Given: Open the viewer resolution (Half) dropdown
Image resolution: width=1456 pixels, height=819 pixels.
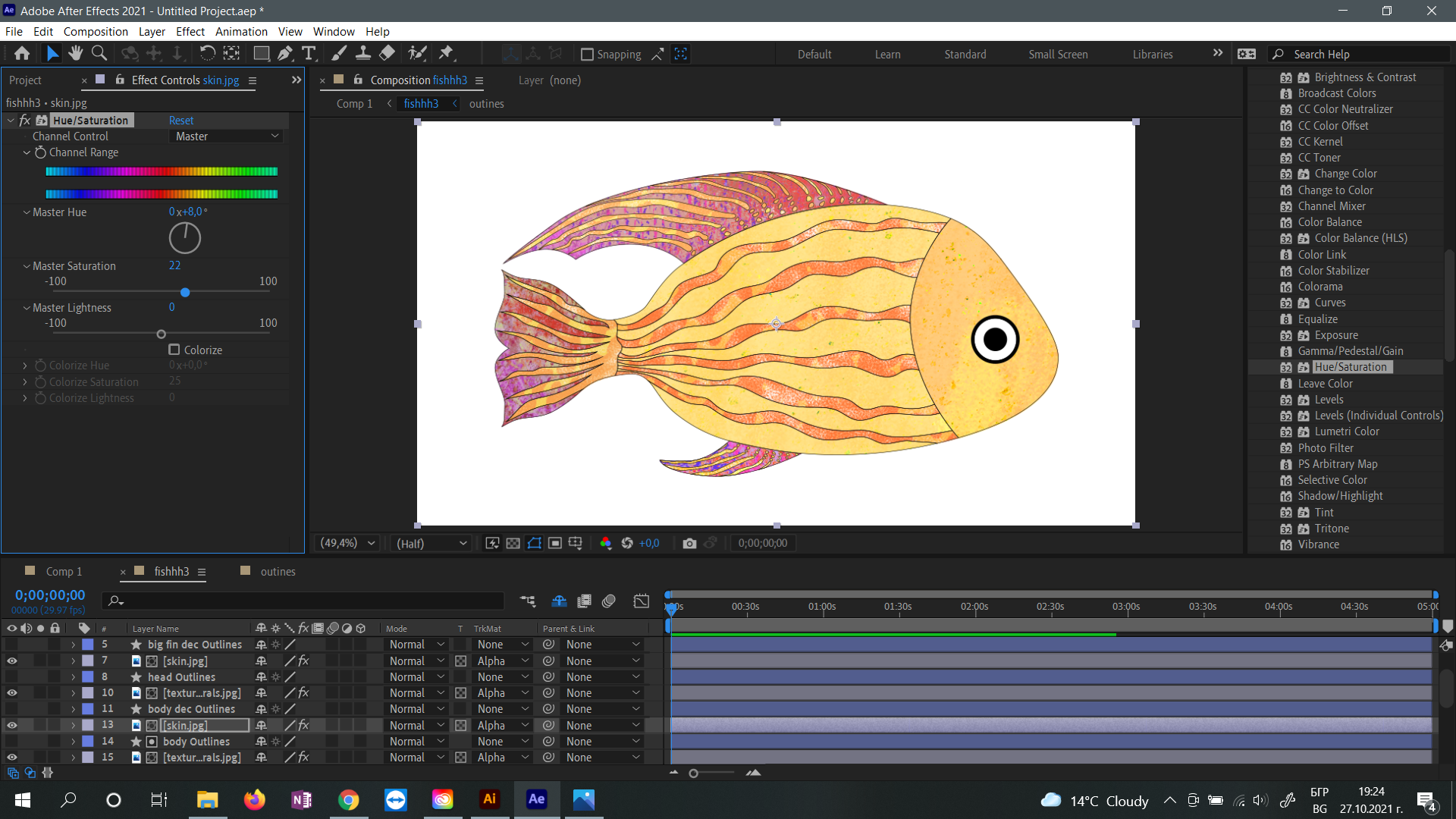Looking at the screenshot, I should tap(431, 543).
